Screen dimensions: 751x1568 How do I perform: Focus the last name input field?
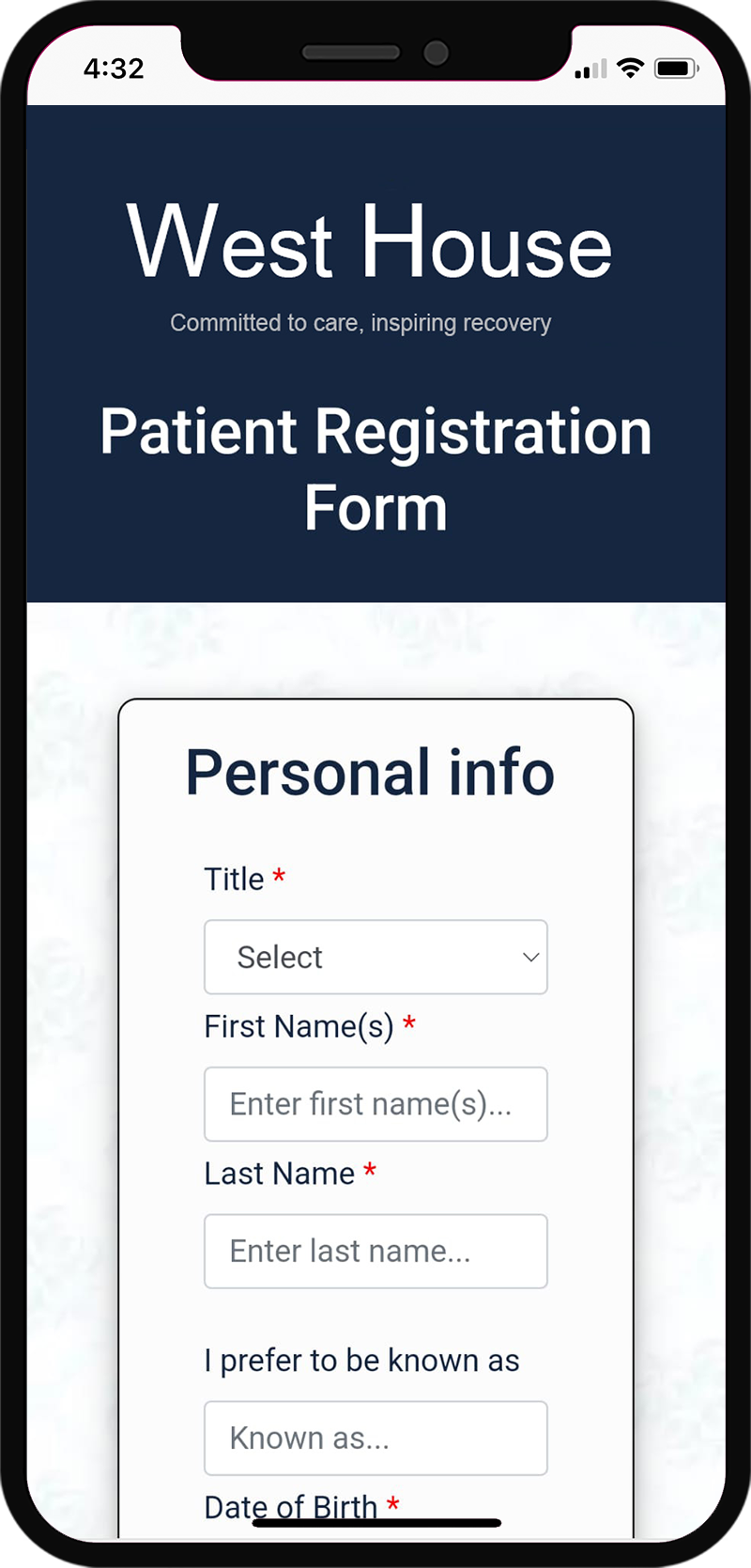click(x=375, y=1252)
